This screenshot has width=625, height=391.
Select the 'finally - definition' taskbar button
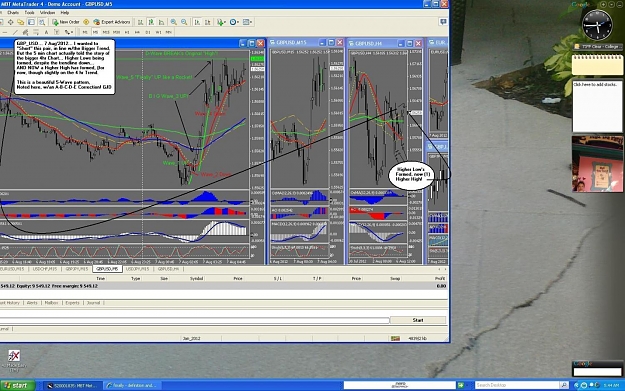[133, 385]
